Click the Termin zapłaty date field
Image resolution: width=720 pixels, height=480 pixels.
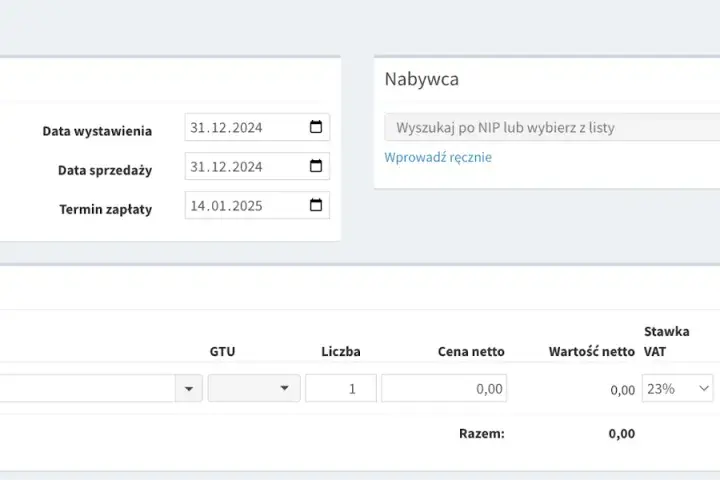pyautogui.click(x=257, y=205)
